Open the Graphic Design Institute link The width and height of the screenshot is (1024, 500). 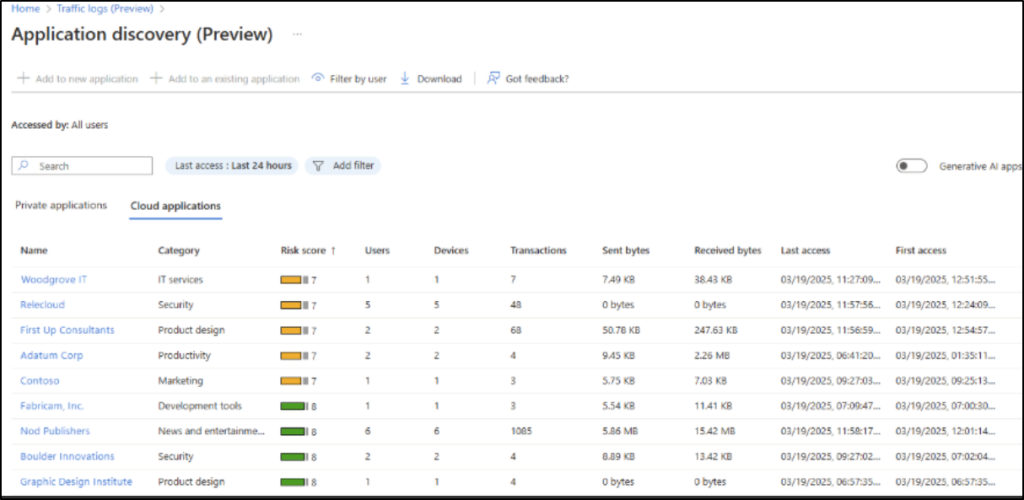(x=76, y=482)
